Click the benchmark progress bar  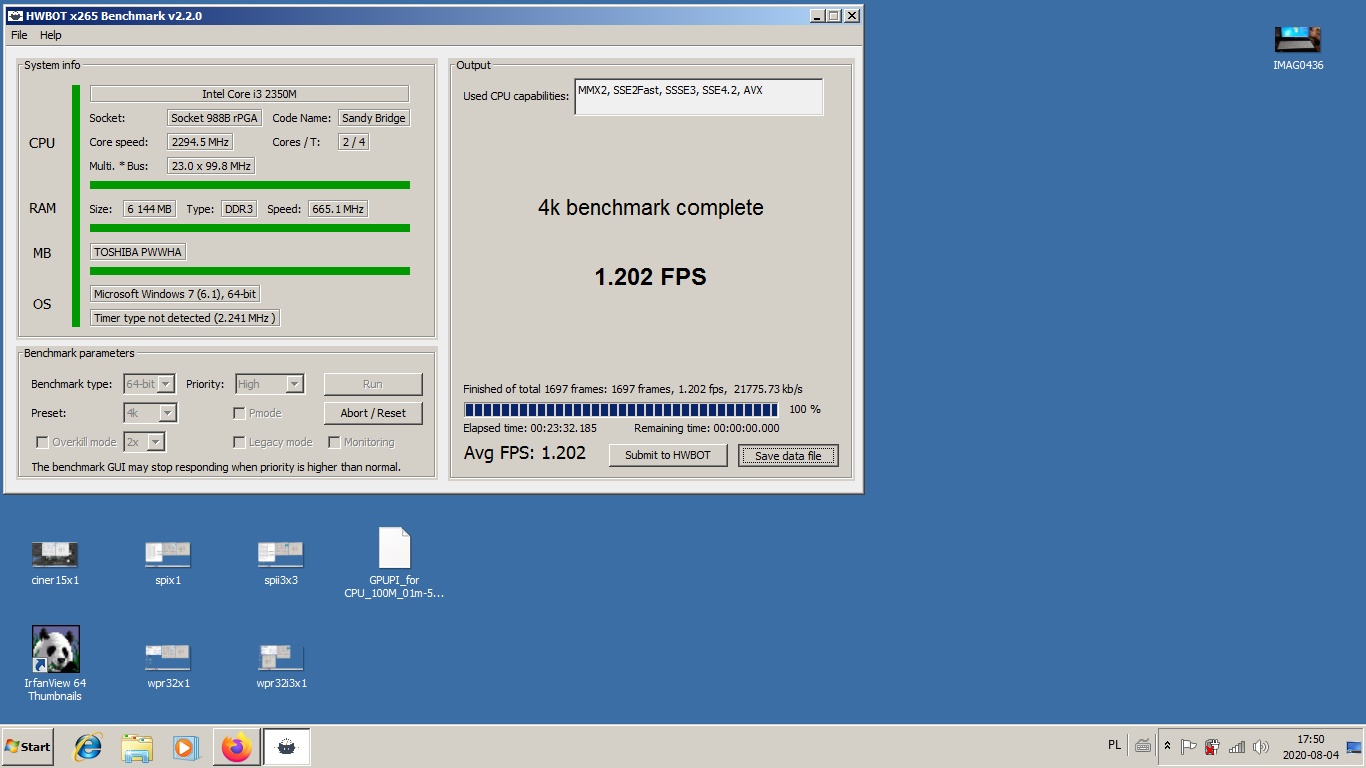pos(621,410)
